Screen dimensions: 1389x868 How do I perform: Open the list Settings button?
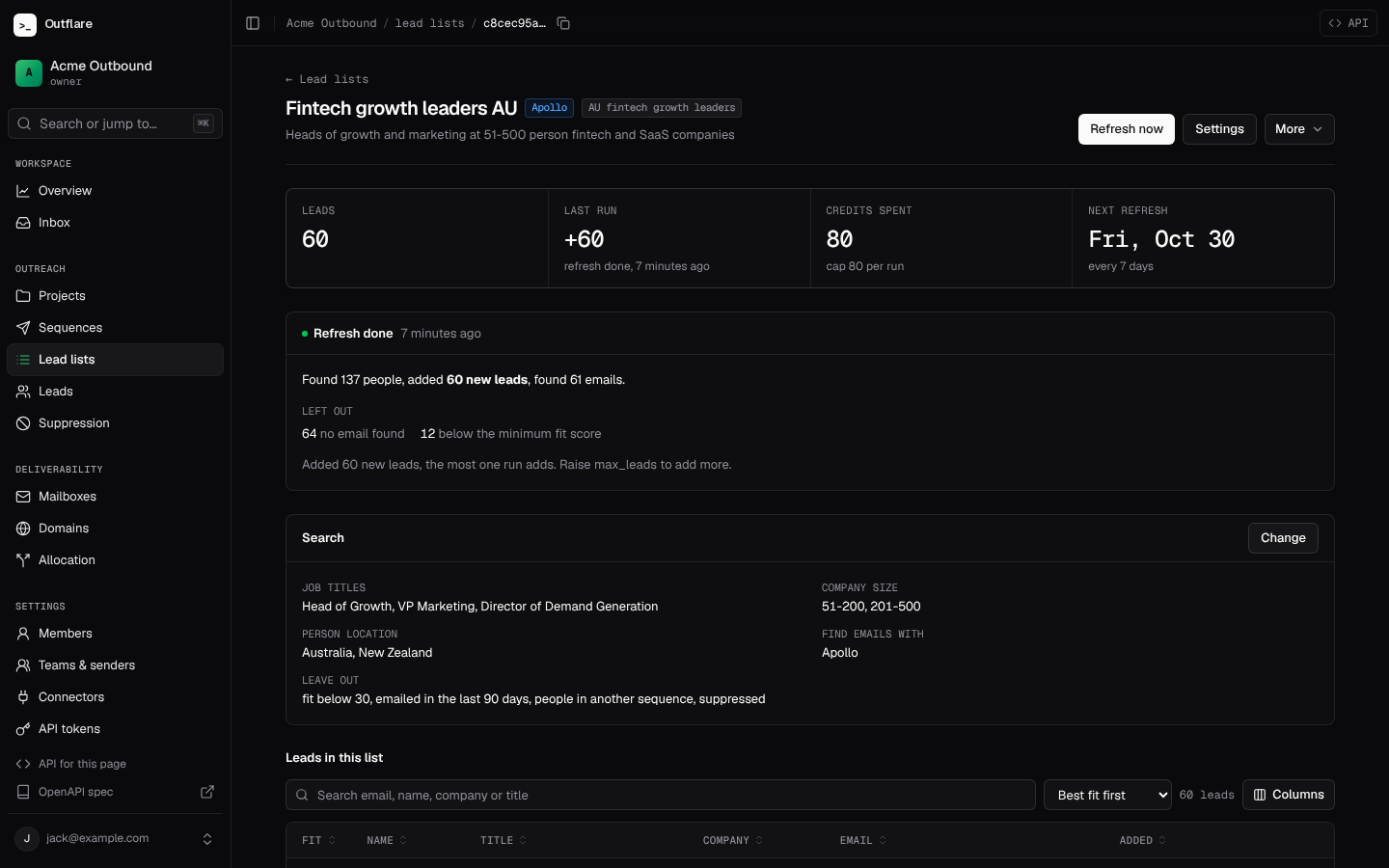pyautogui.click(x=1219, y=129)
